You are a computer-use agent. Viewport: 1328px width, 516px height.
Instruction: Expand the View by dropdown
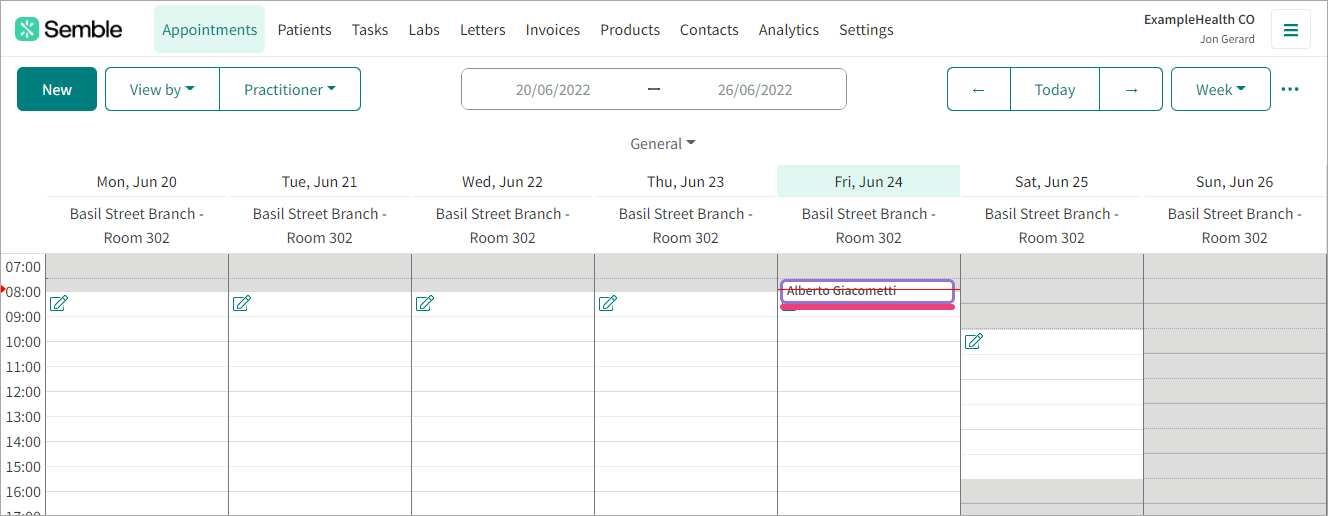(x=162, y=89)
